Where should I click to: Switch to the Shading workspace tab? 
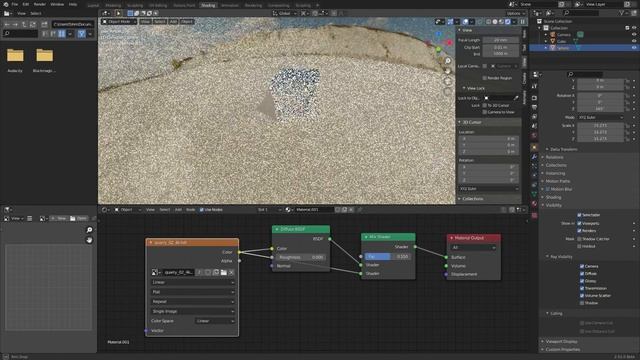point(208,5)
